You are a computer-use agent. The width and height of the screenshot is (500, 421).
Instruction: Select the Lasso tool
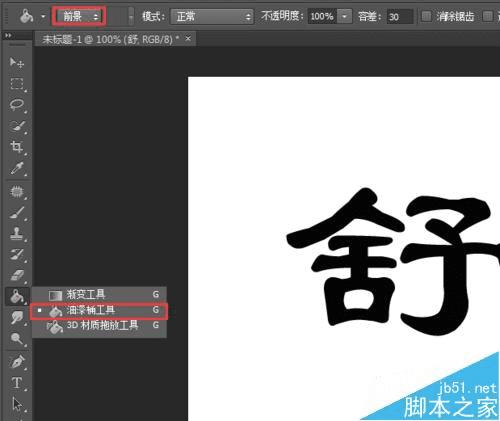pyautogui.click(x=17, y=105)
